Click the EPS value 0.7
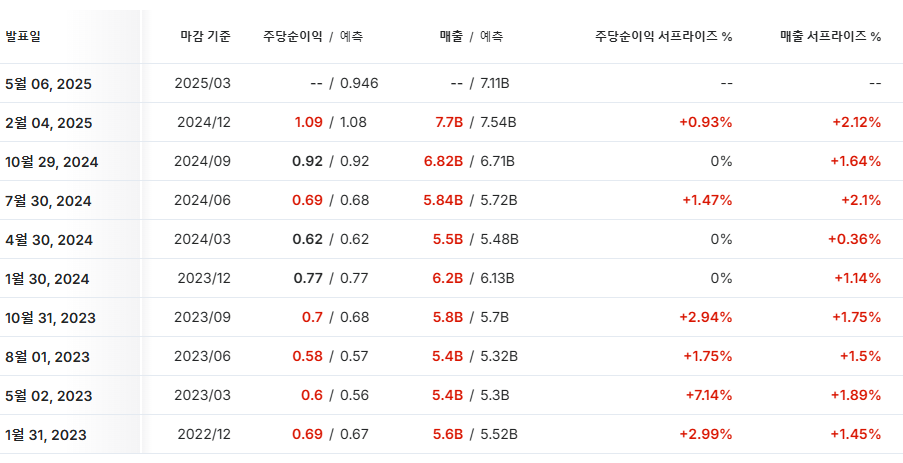The width and height of the screenshot is (903, 463). pos(312,317)
